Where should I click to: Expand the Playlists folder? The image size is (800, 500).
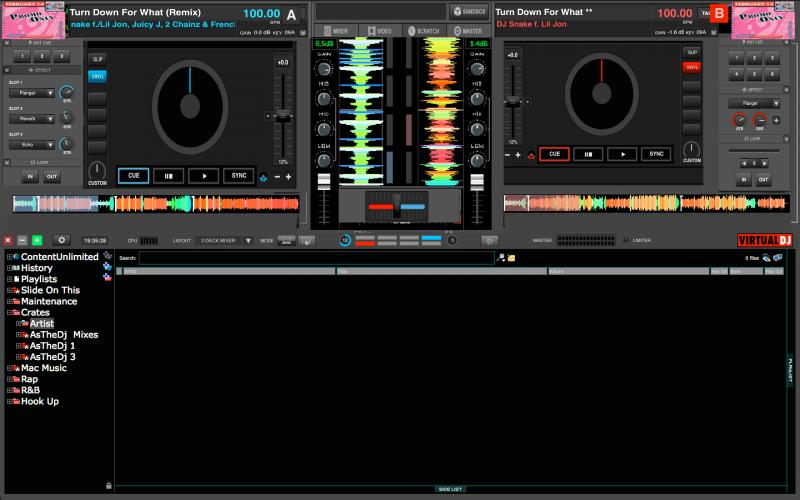pos(9,280)
